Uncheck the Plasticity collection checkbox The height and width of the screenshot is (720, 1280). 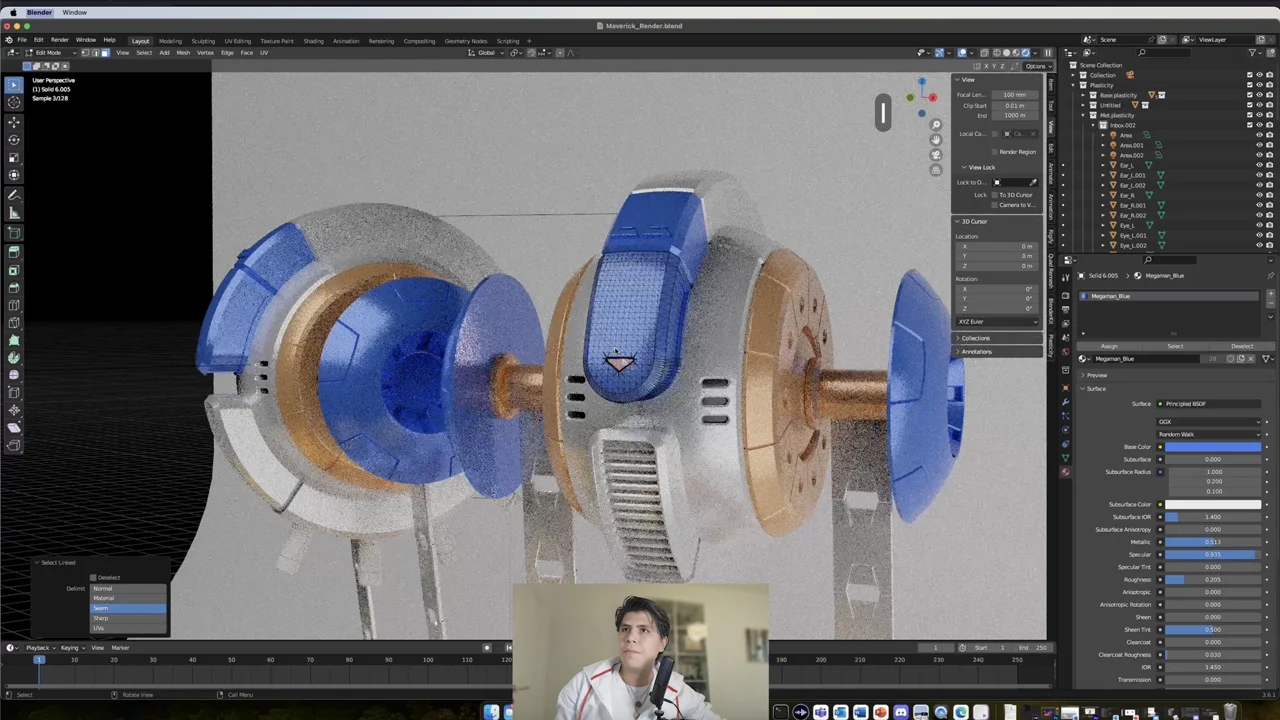click(x=1249, y=86)
